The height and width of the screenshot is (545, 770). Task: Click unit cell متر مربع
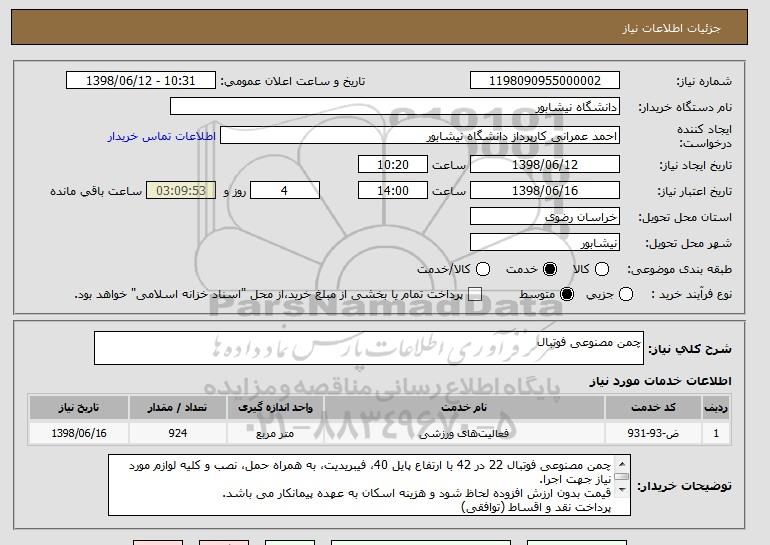pyautogui.click(x=275, y=433)
